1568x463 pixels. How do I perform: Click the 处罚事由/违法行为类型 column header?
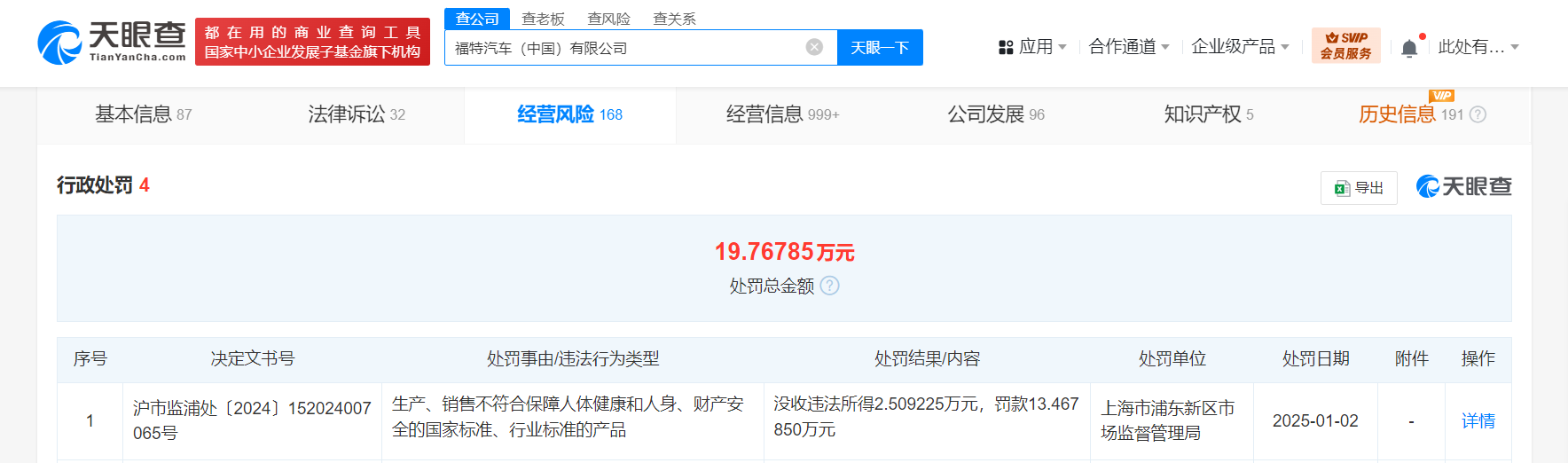pyautogui.click(x=573, y=358)
